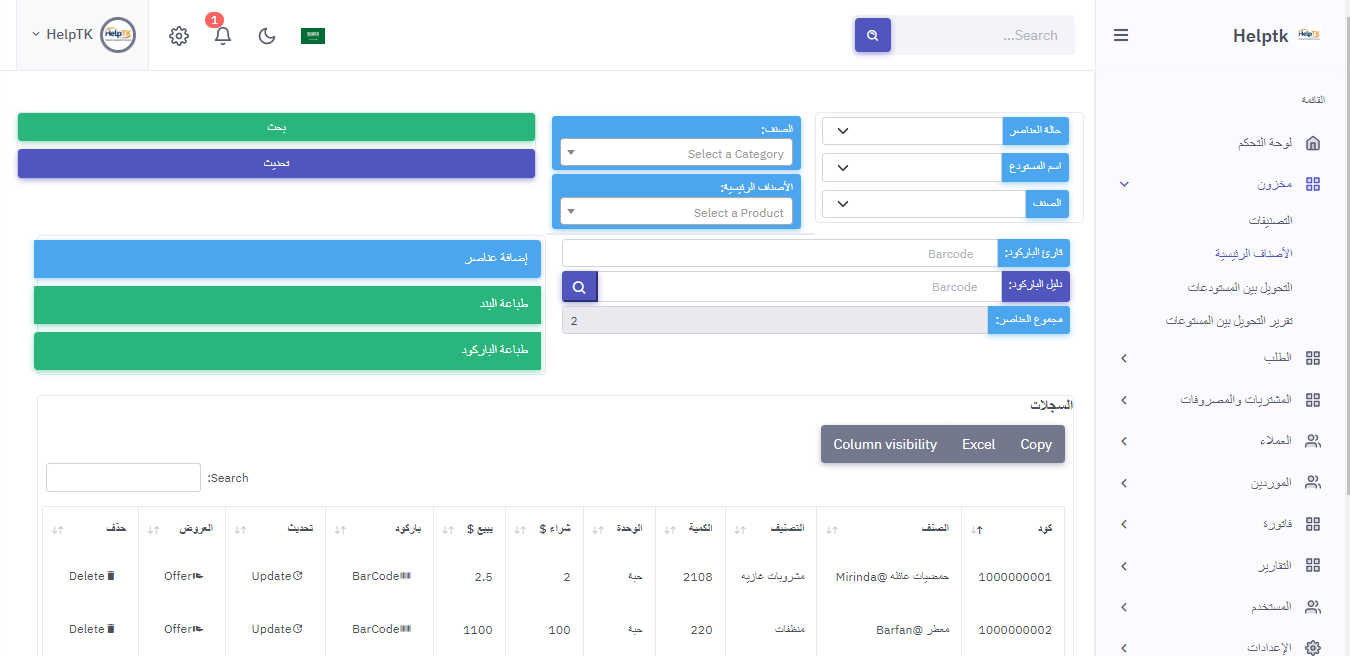The image size is (1350, 656).
Task: Expand the اسم المستودع dropdown
Action: coord(911,167)
